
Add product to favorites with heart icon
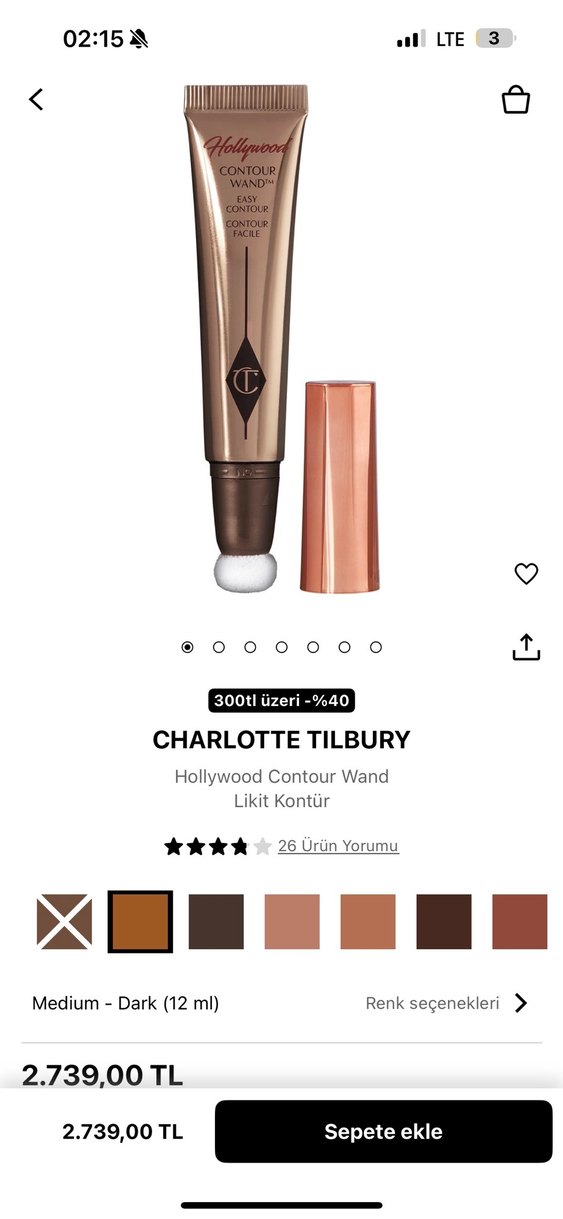pos(526,574)
